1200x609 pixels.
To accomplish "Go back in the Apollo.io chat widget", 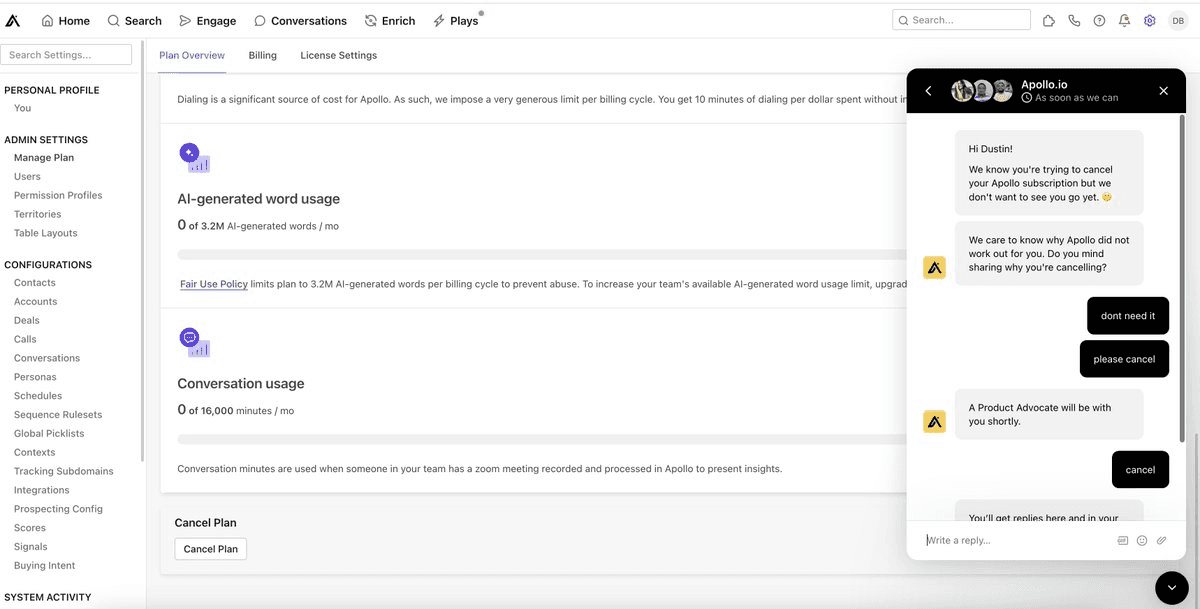I will click(929, 91).
